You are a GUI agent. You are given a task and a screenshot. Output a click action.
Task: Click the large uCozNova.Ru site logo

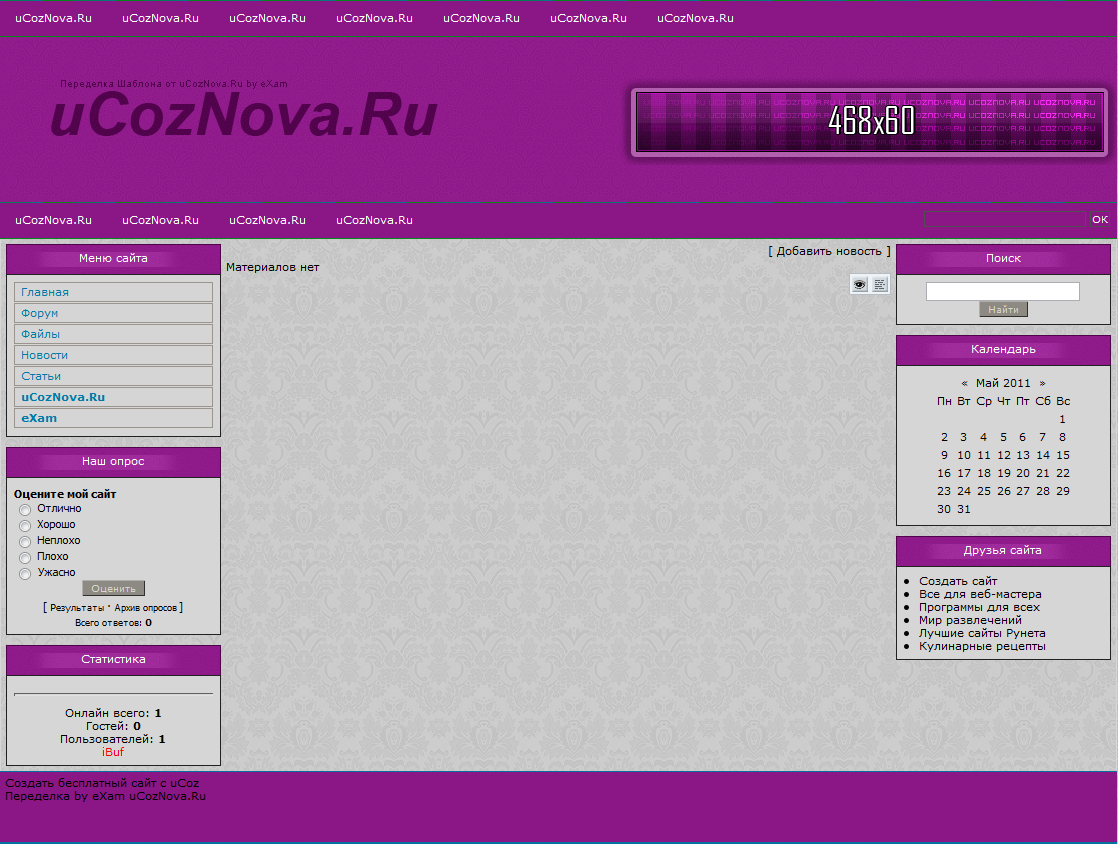[x=244, y=115]
